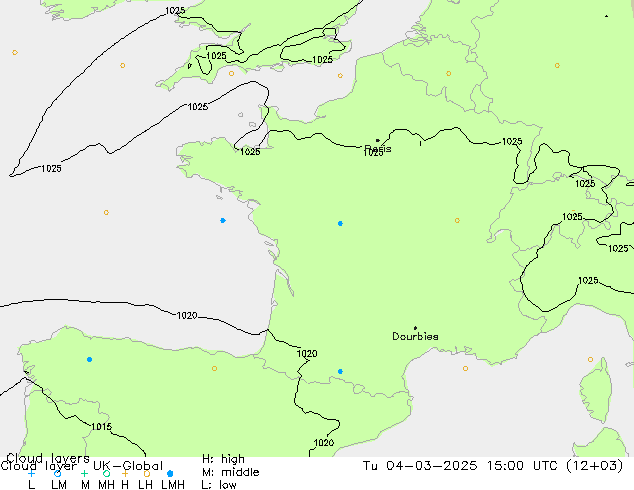Select the blue cloud marker in the Bay of Biscay
This screenshot has height=490, width=634.
pos(223,220)
